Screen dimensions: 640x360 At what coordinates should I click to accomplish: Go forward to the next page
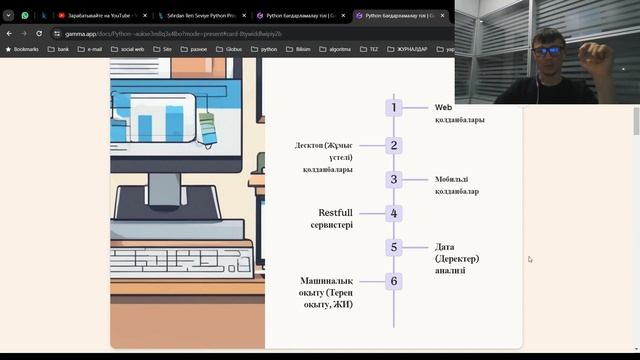(24, 33)
